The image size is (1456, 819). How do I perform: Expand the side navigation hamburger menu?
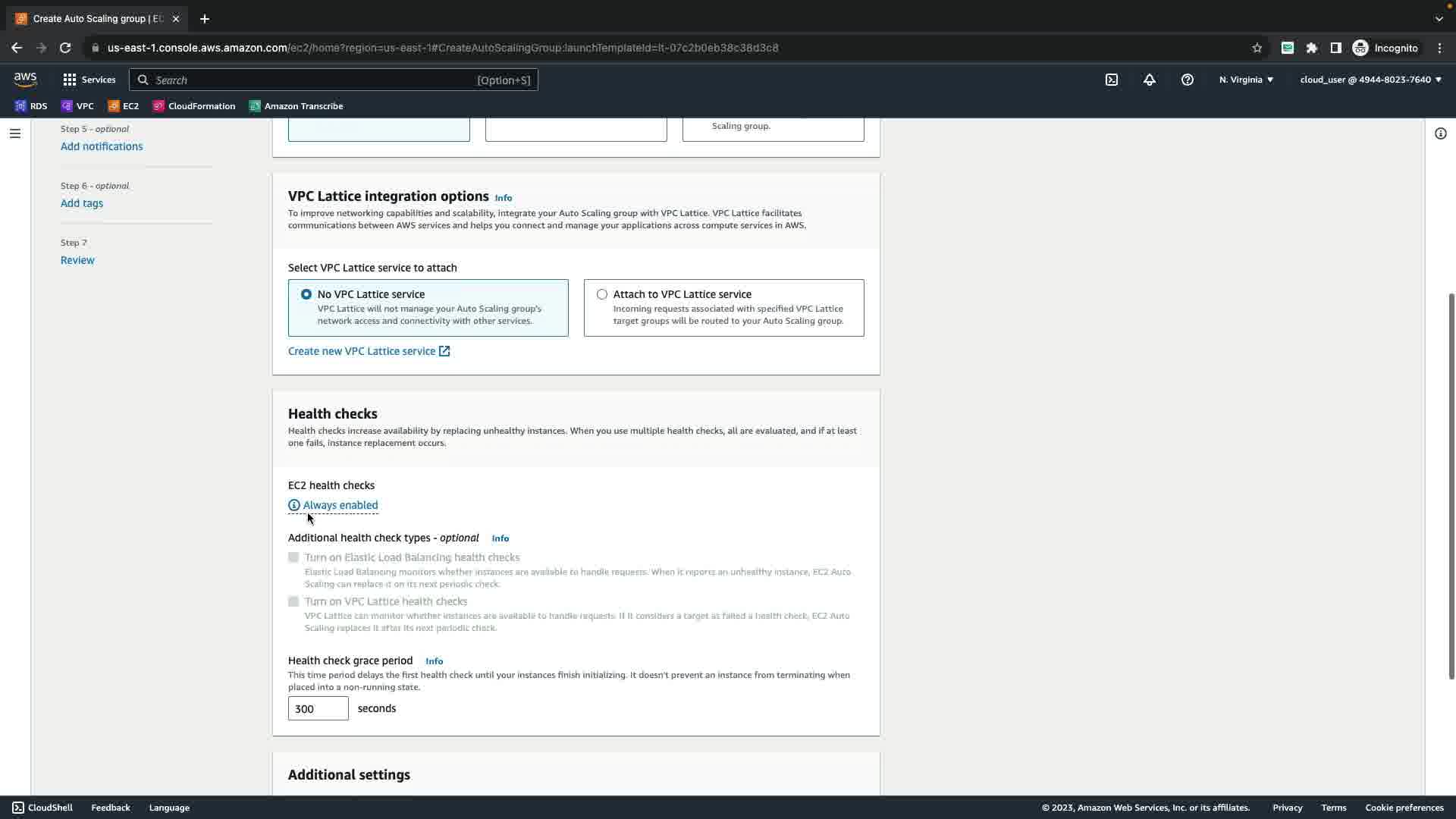pos(14,133)
